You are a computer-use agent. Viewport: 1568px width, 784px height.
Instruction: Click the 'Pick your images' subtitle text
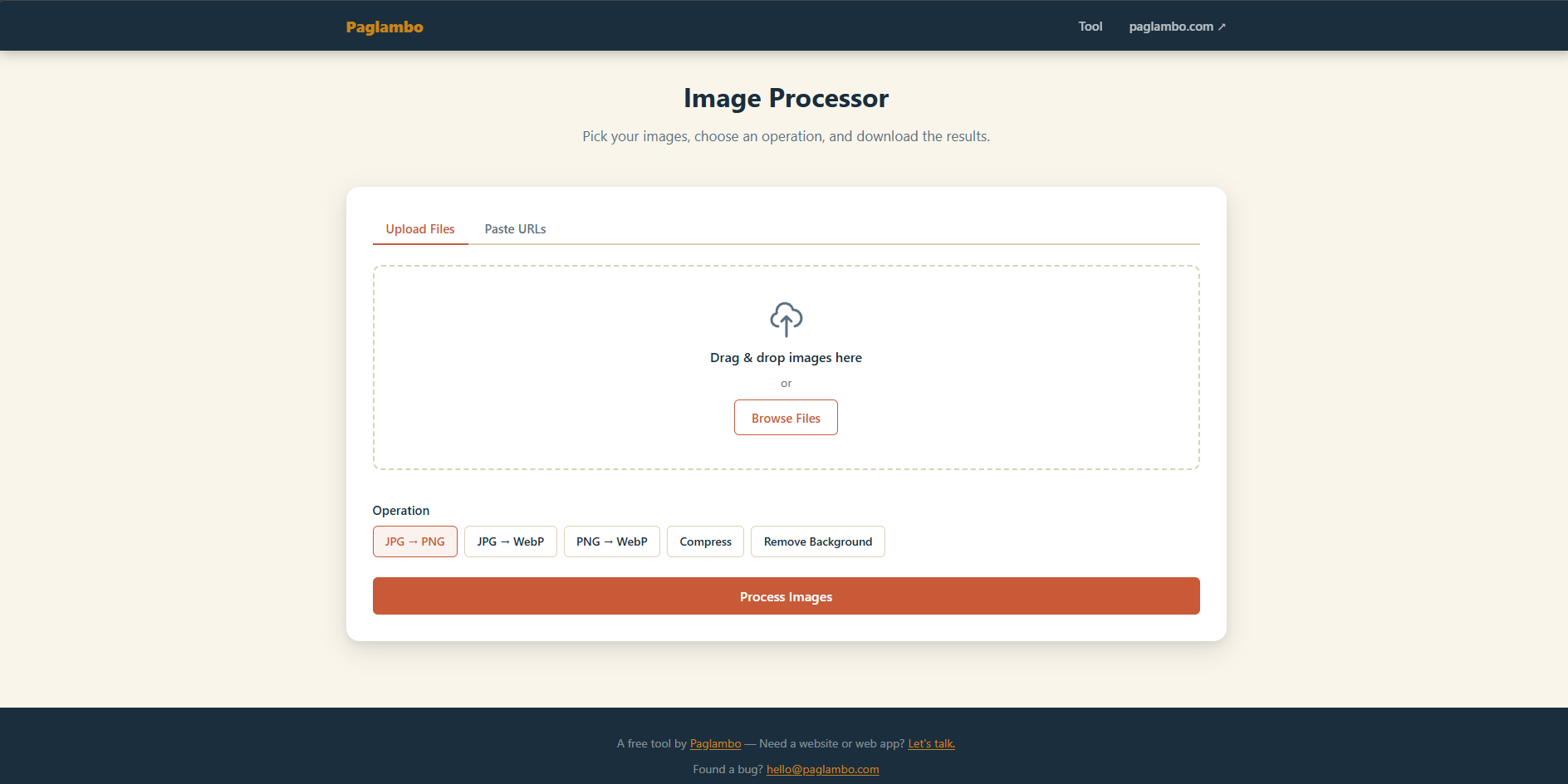coord(786,136)
